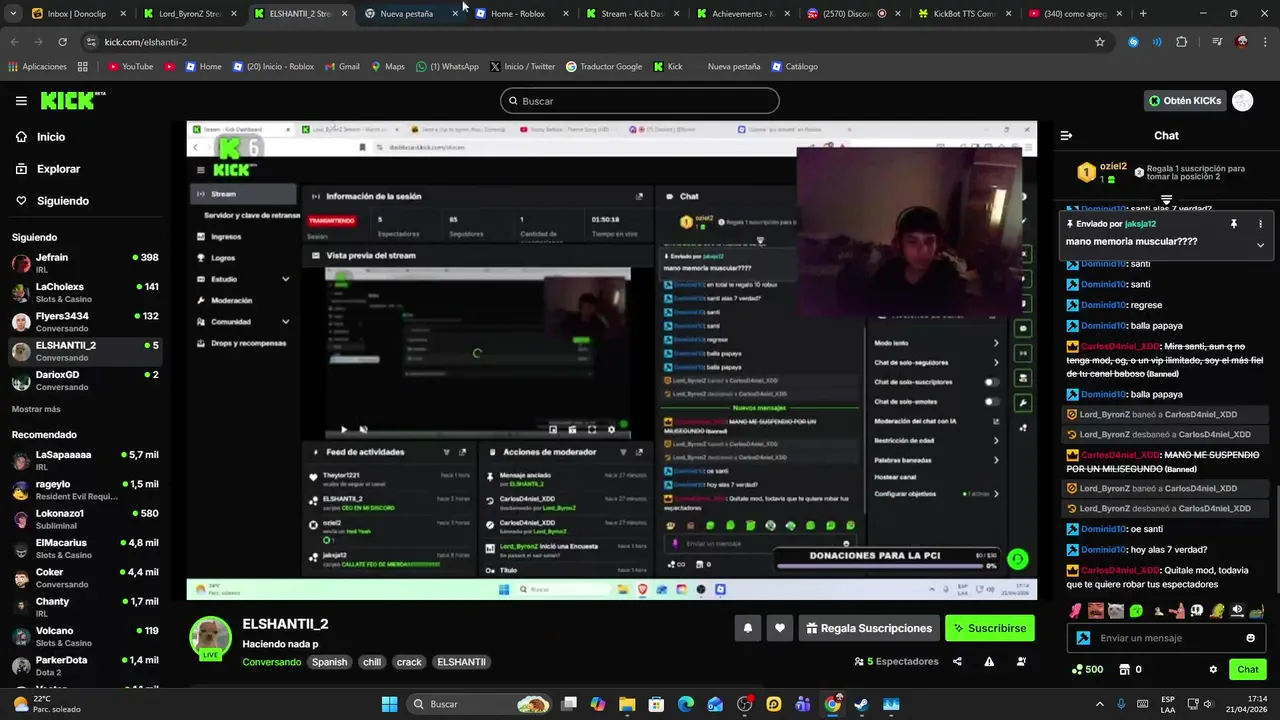Switch to KickBot TTS tab
This screenshot has width=1280, height=720.
963,14
